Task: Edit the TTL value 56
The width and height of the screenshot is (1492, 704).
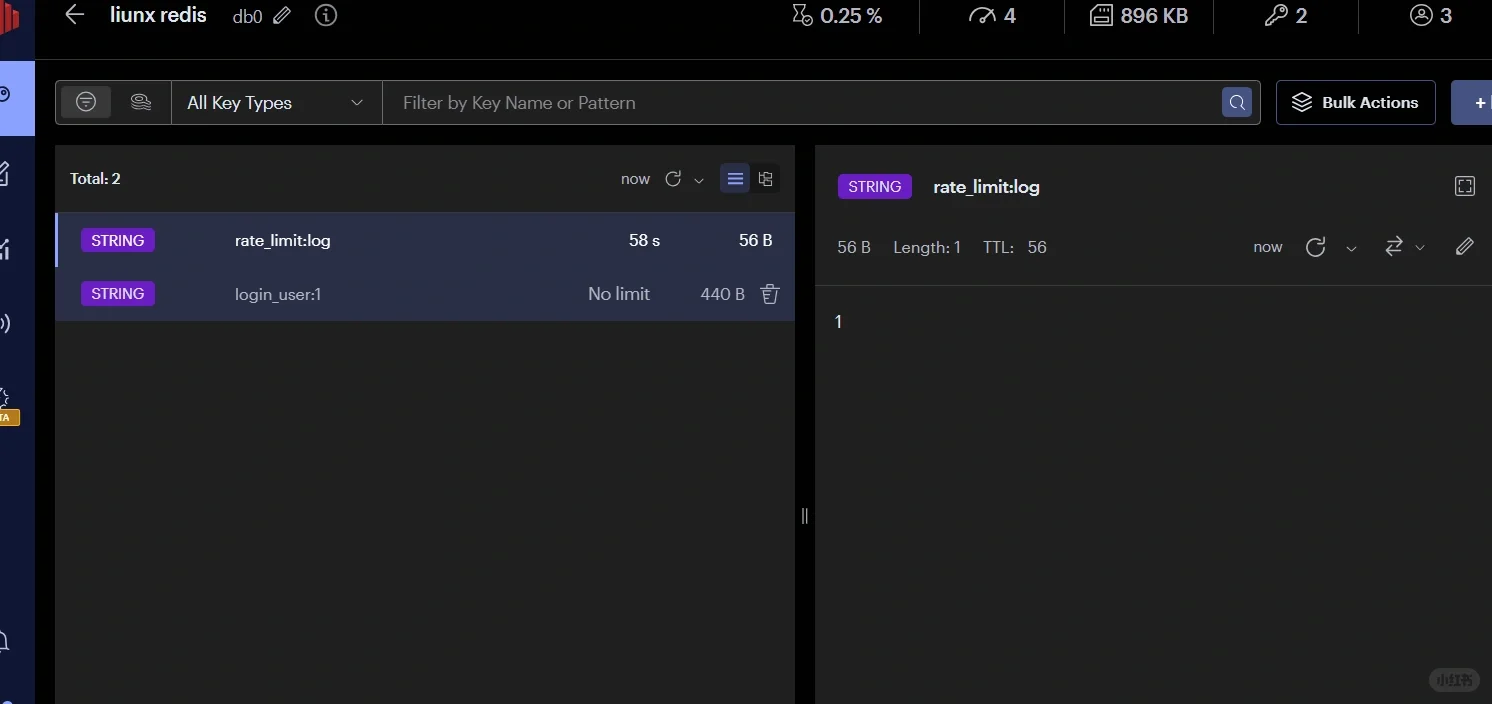Action: (1037, 247)
